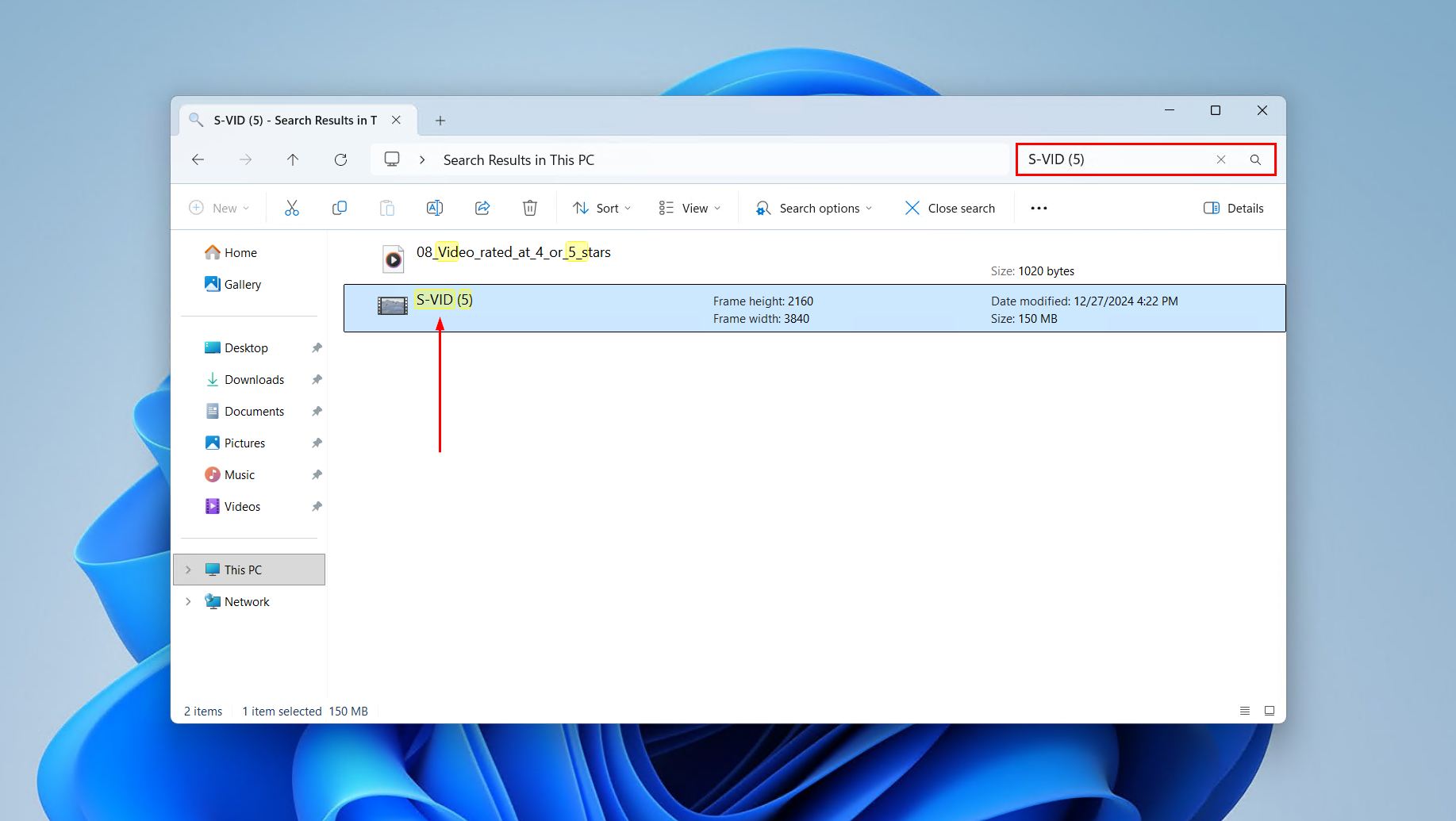Screen dimensions: 1456x821
Task: Click the pin icon beside Videos
Action: [317, 506]
